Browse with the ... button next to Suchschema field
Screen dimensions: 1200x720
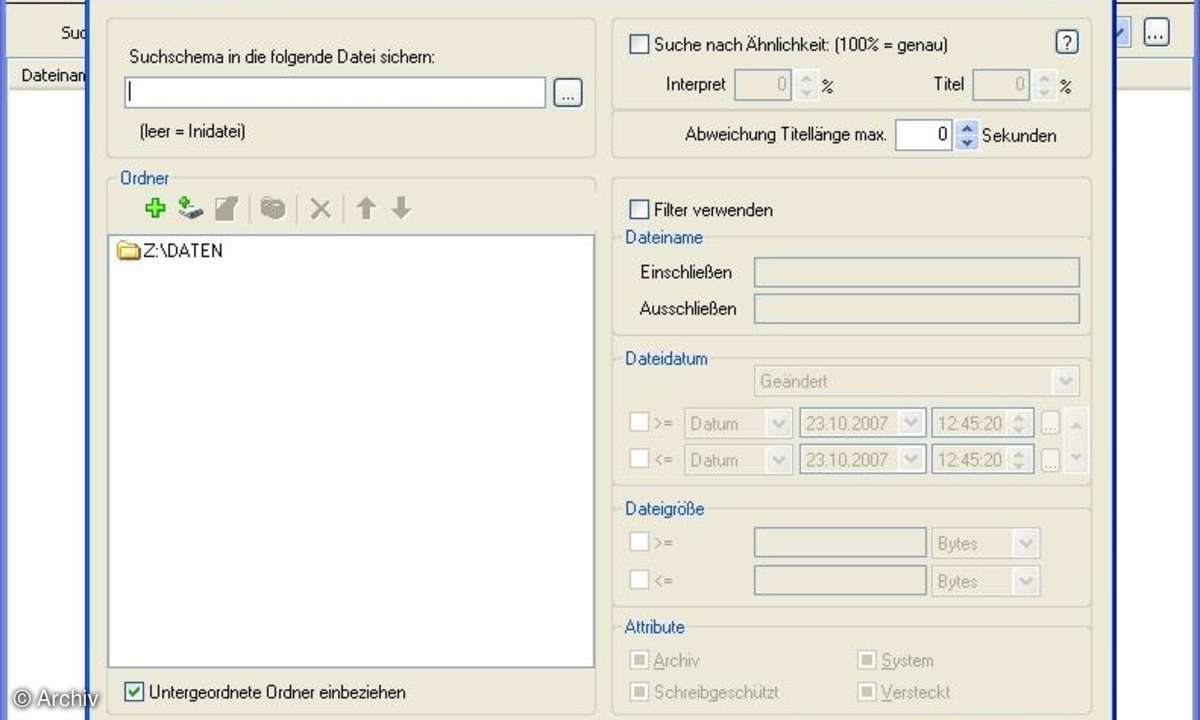[x=567, y=92]
